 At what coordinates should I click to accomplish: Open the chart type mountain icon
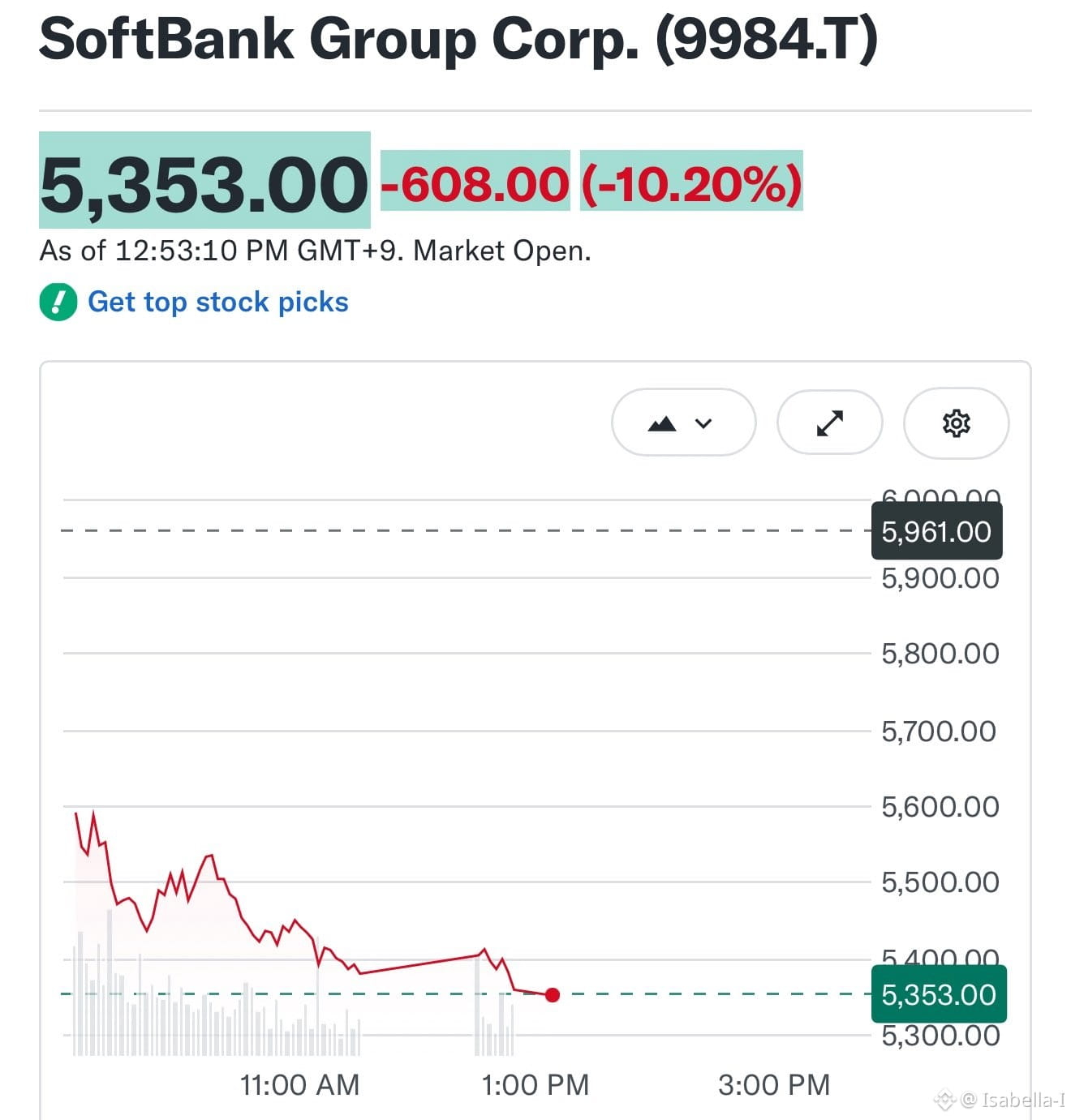coord(662,423)
